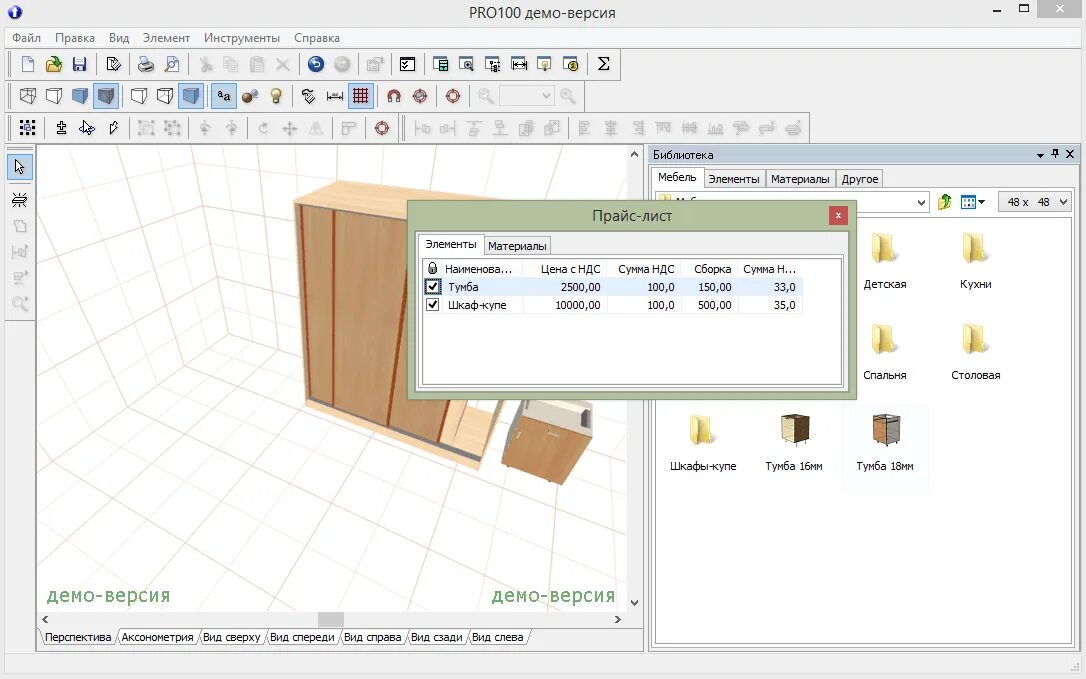The height and width of the screenshot is (679, 1086).
Task: Select the arrow pointer tool in the left sidebar
Action: pos(19,167)
